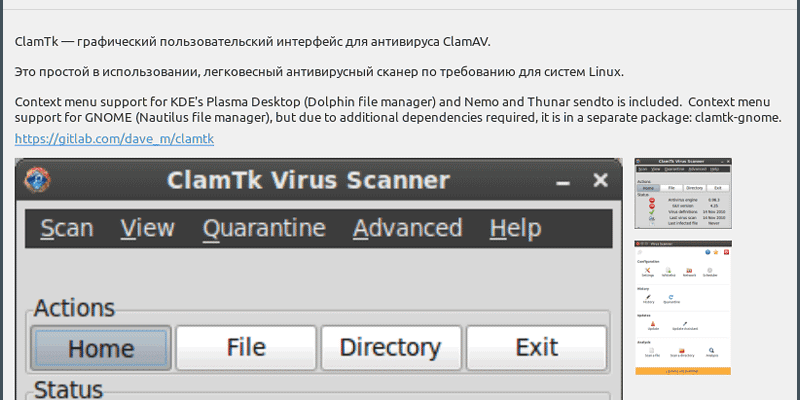Click the Quarantine icon under History in the thumbnail

point(671,297)
